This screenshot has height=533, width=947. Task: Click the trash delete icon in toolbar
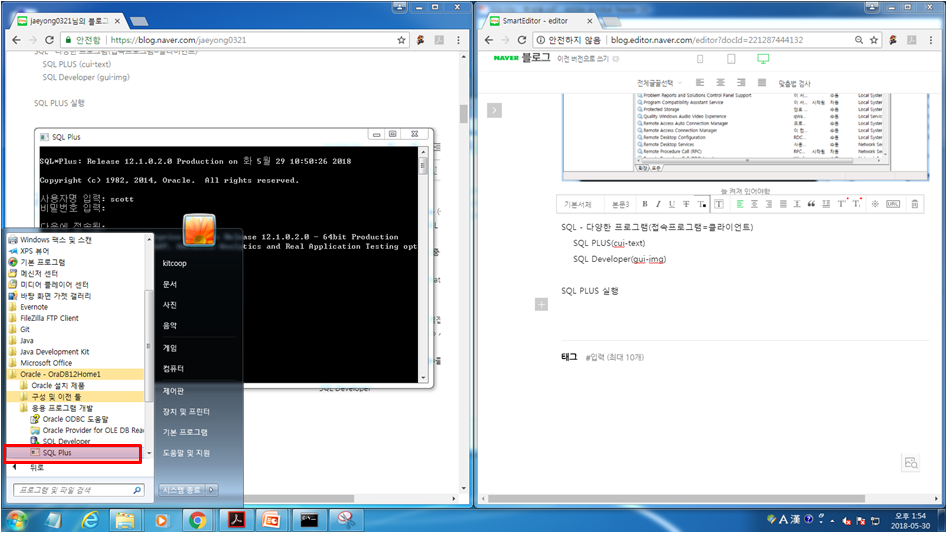915,204
